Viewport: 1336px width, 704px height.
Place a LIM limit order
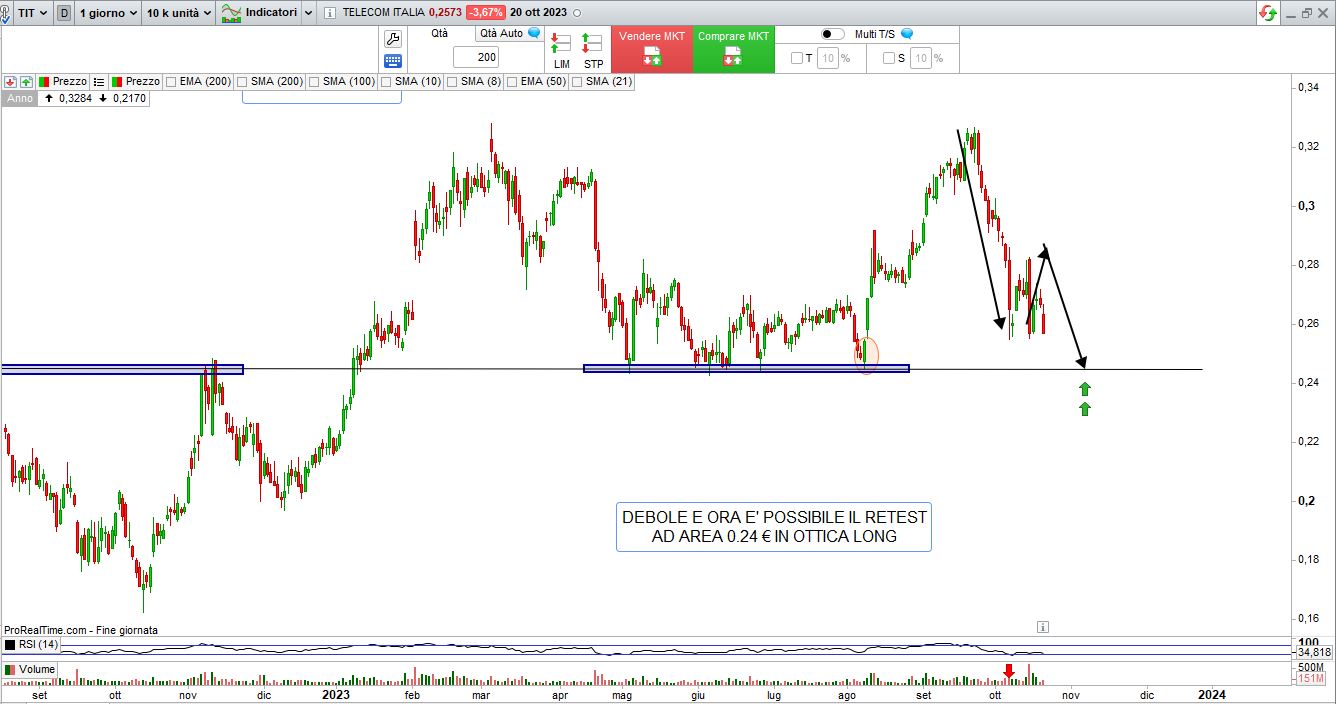(x=561, y=50)
